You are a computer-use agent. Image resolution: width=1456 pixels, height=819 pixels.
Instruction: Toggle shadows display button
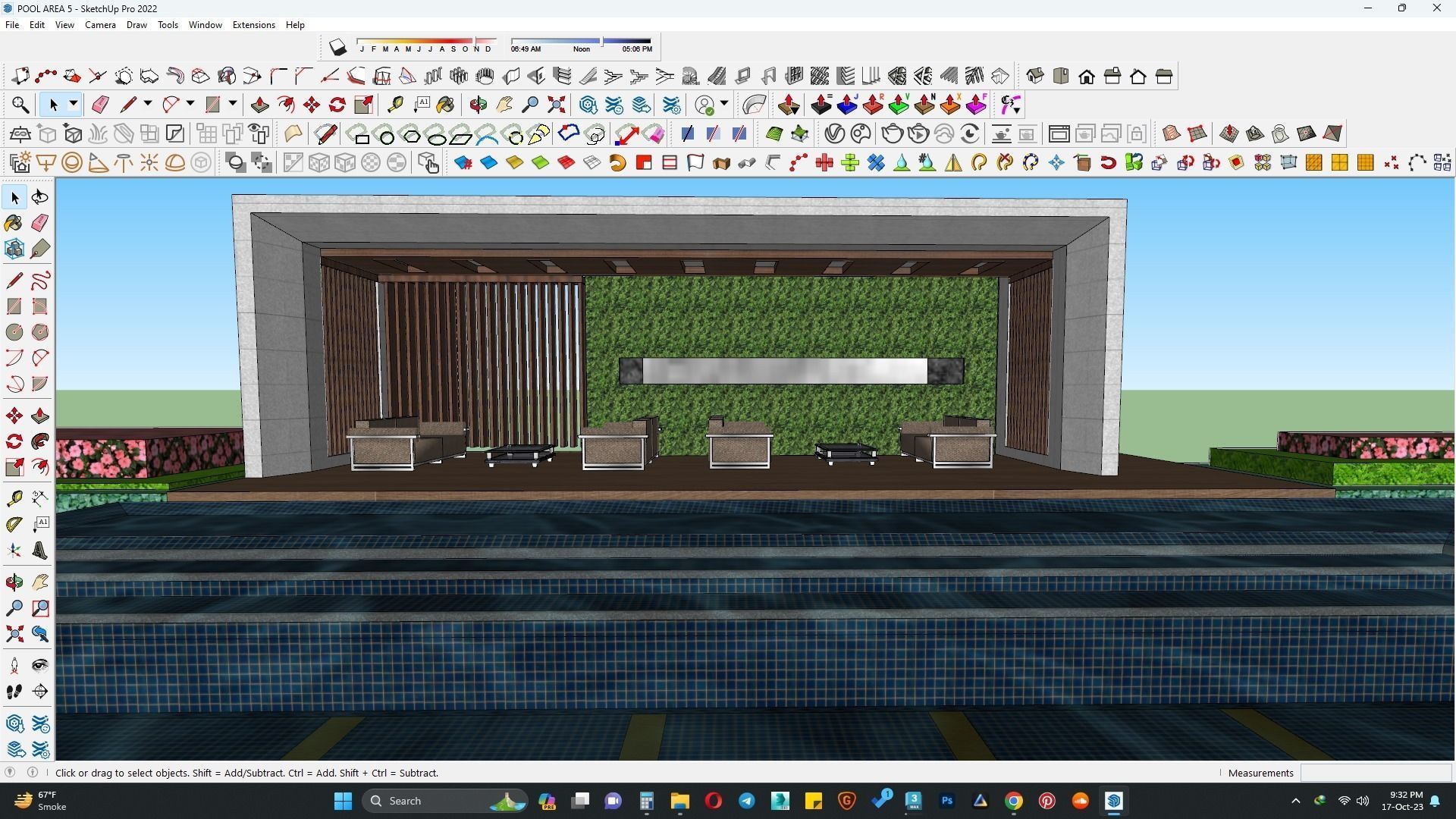coord(337,48)
